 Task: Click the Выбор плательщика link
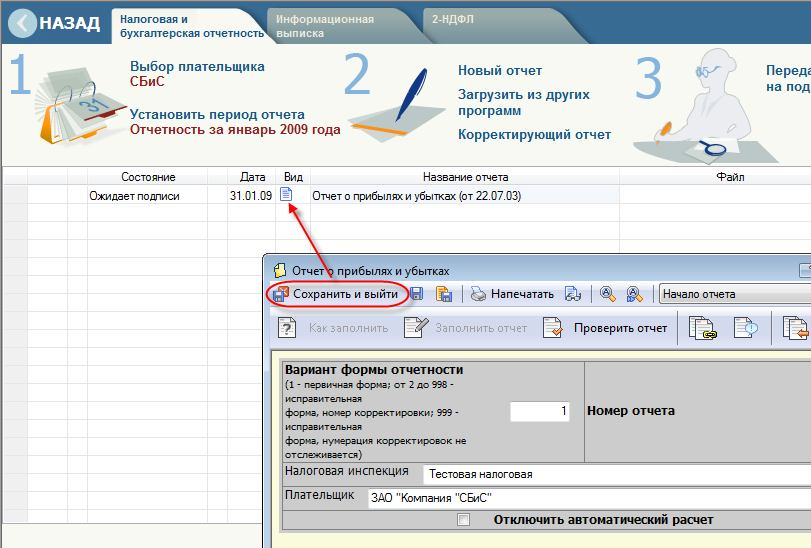pos(197,66)
